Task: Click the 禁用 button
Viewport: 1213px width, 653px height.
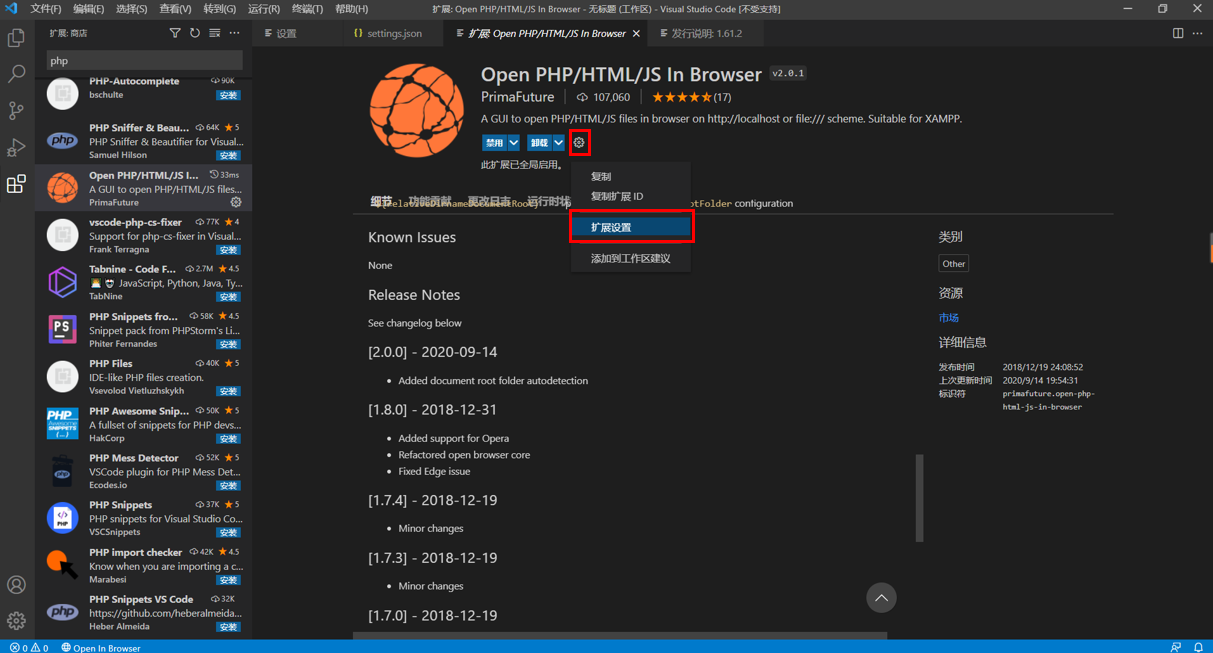Action: [x=495, y=143]
